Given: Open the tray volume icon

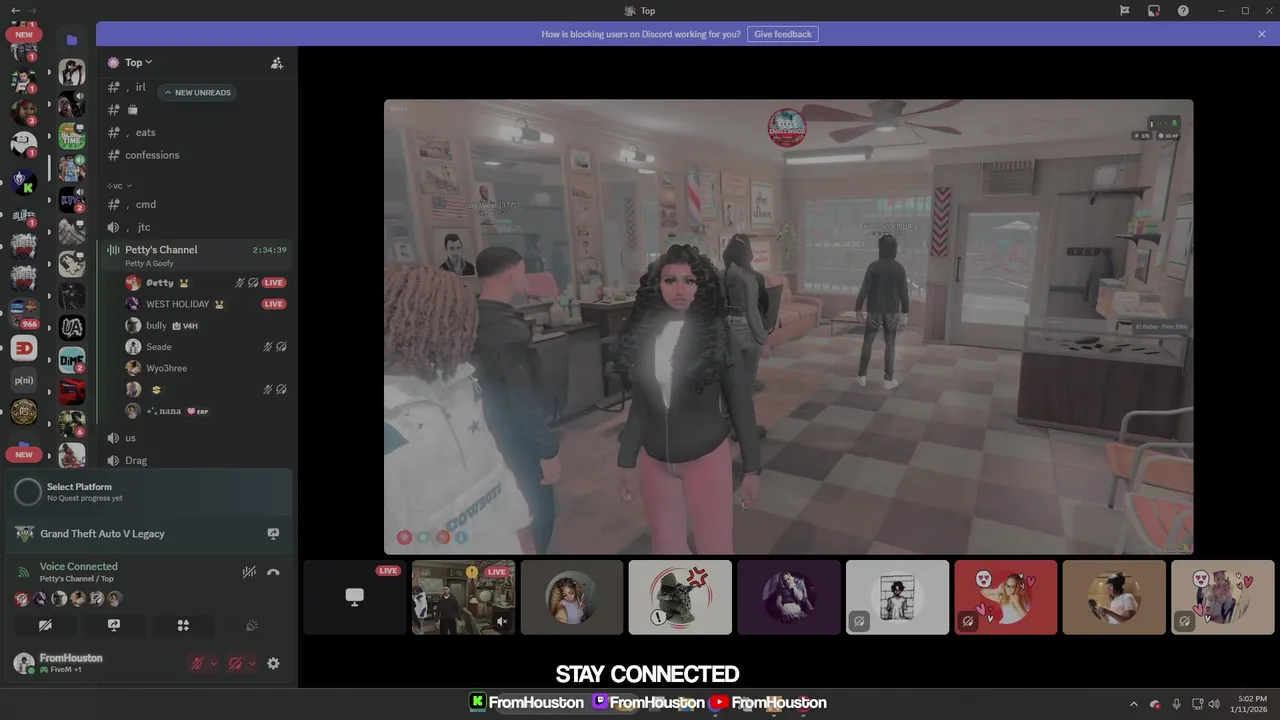Looking at the screenshot, I should (1214, 704).
